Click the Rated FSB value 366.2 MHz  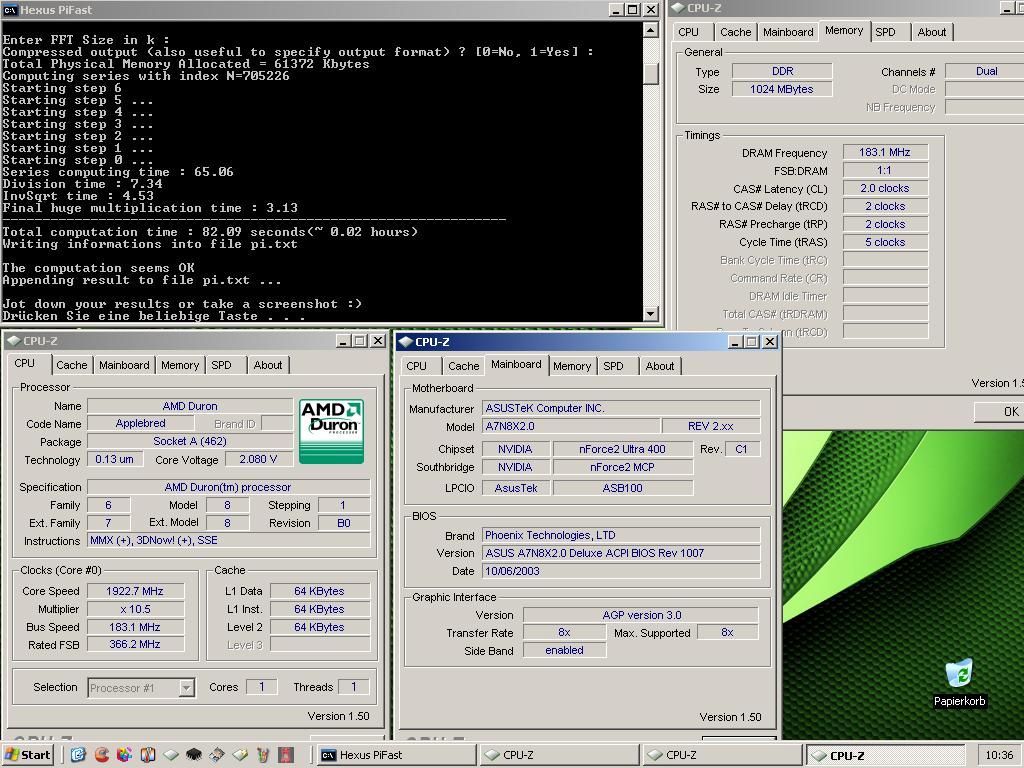(135, 644)
